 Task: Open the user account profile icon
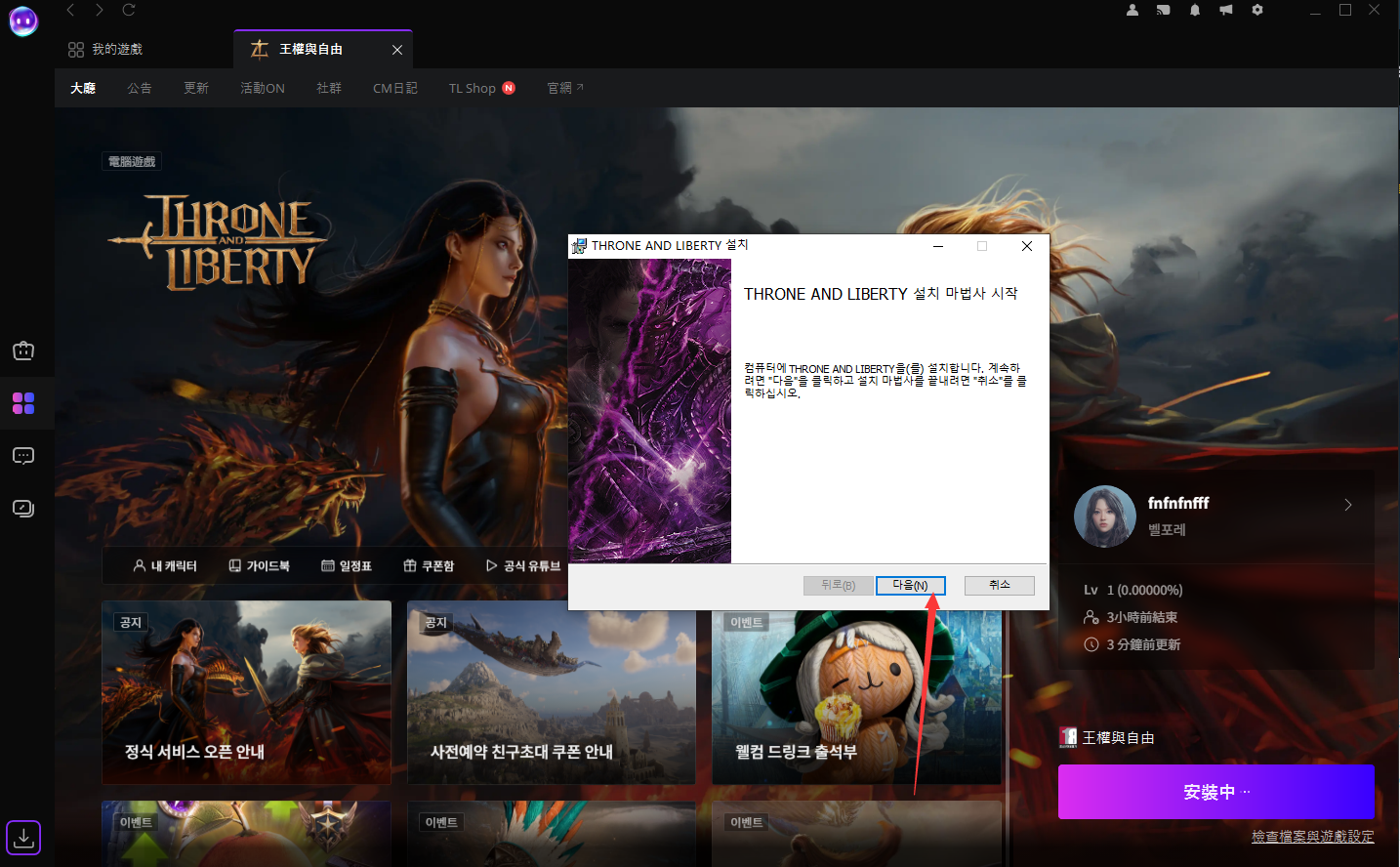click(x=1132, y=10)
